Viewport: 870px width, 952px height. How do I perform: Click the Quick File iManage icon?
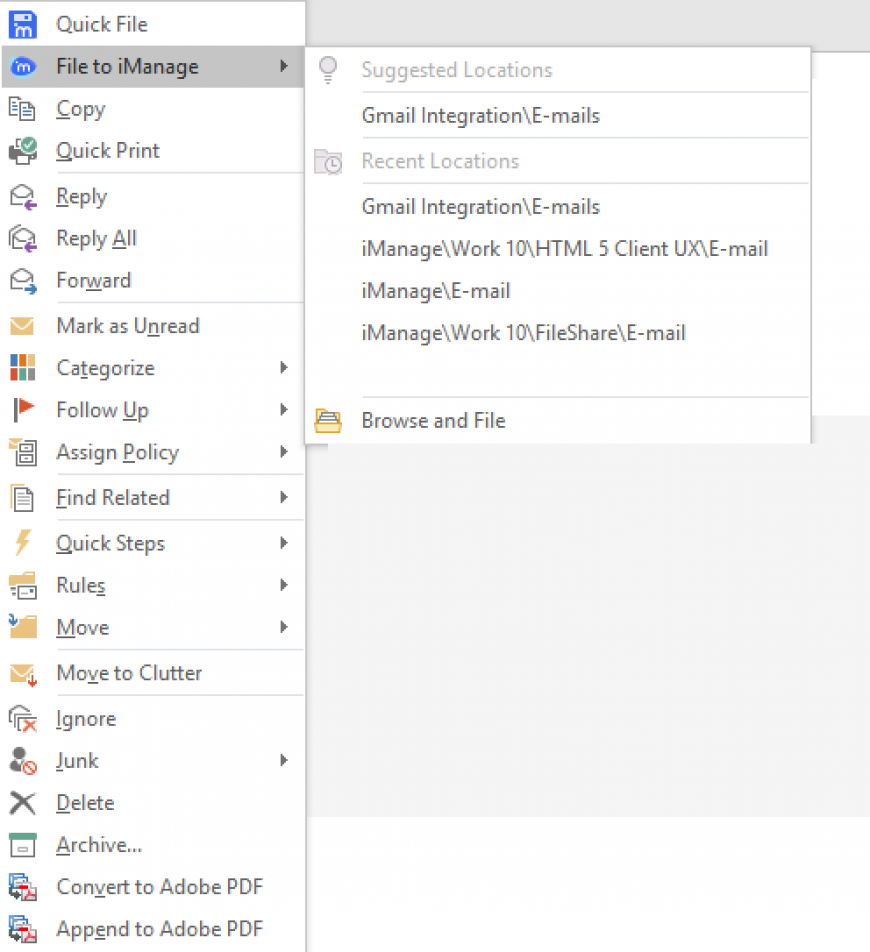(x=23, y=24)
